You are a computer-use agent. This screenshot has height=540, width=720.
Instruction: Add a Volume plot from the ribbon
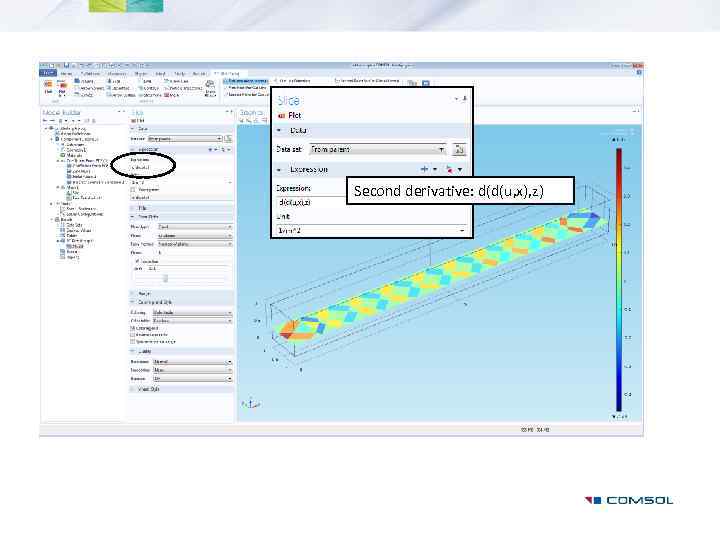84,81
